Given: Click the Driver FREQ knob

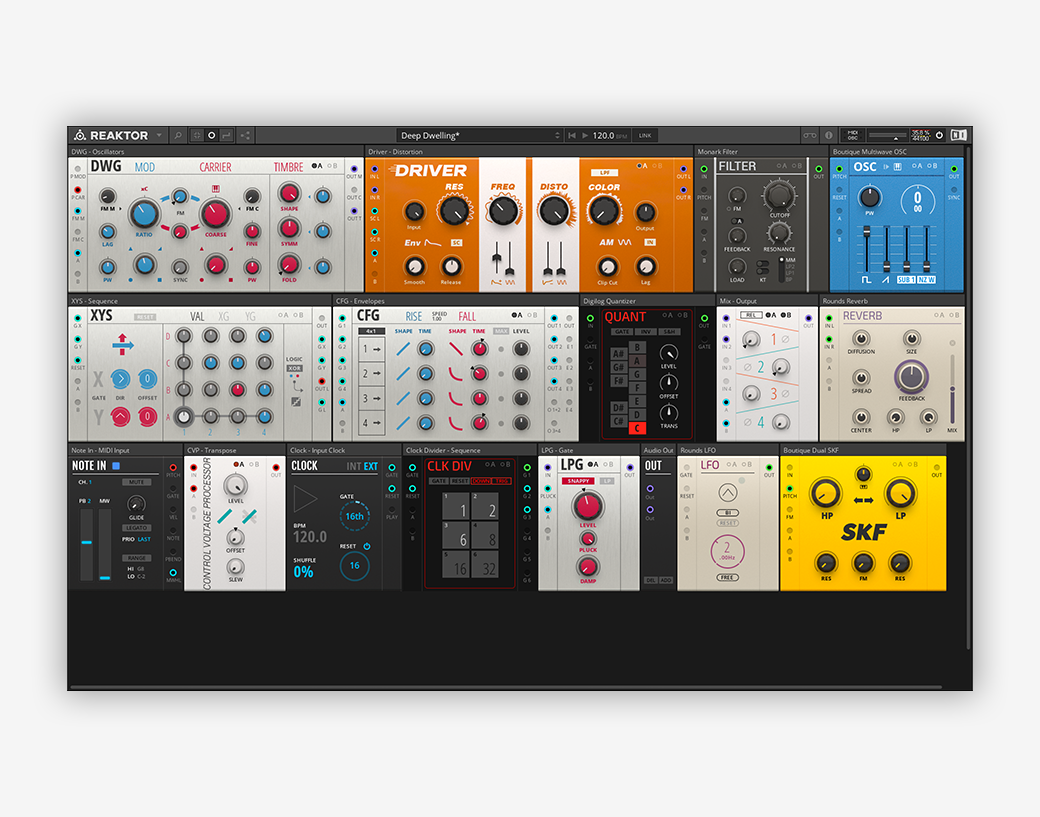Looking at the screenshot, I should pos(503,211).
